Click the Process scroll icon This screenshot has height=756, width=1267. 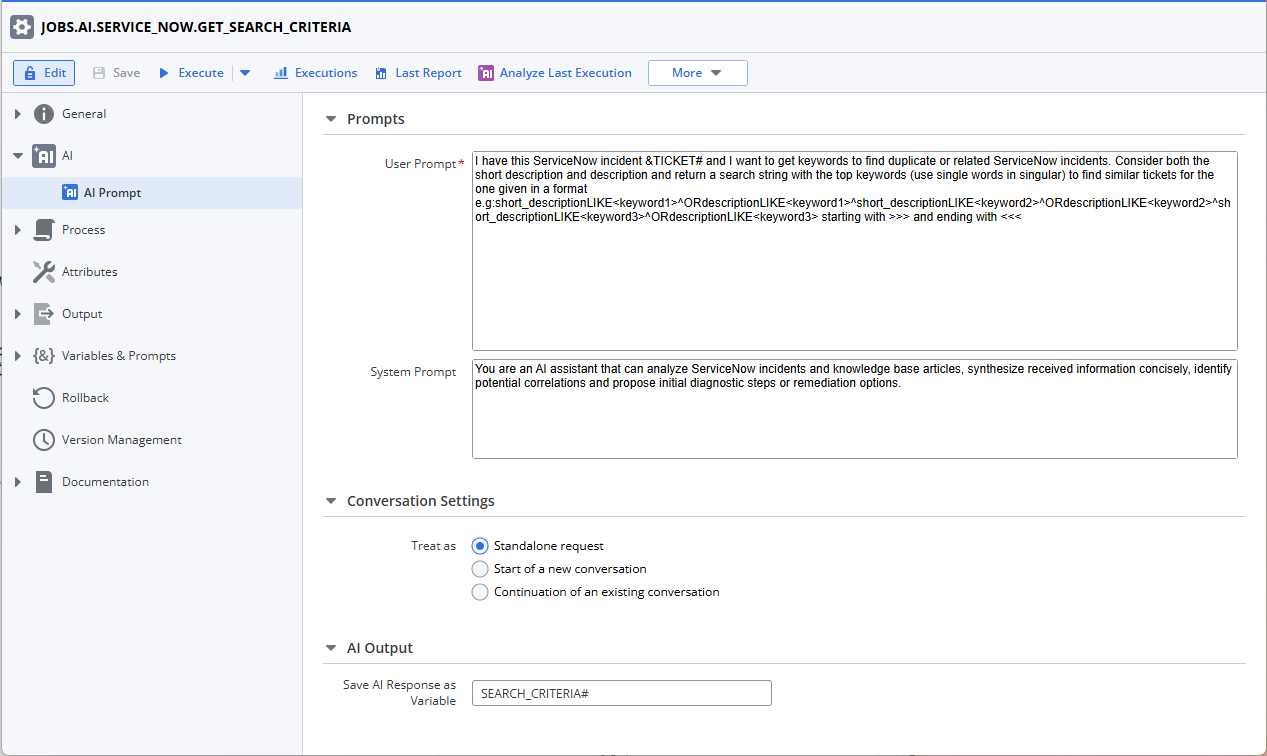[x=44, y=230]
